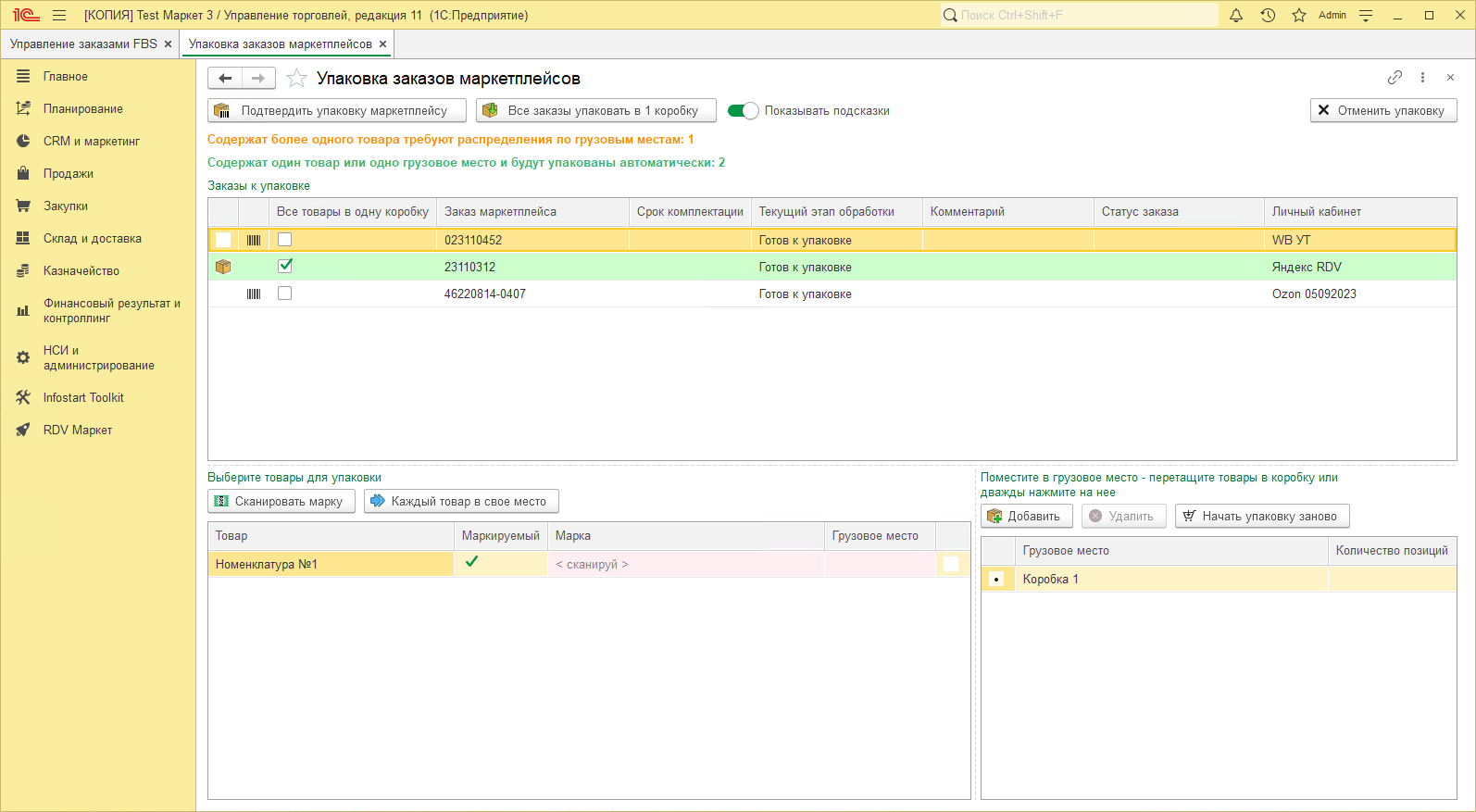This screenshot has height=812, width=1476.
Task: Open the hamburger main menu icon
Action: click(59, 15)
